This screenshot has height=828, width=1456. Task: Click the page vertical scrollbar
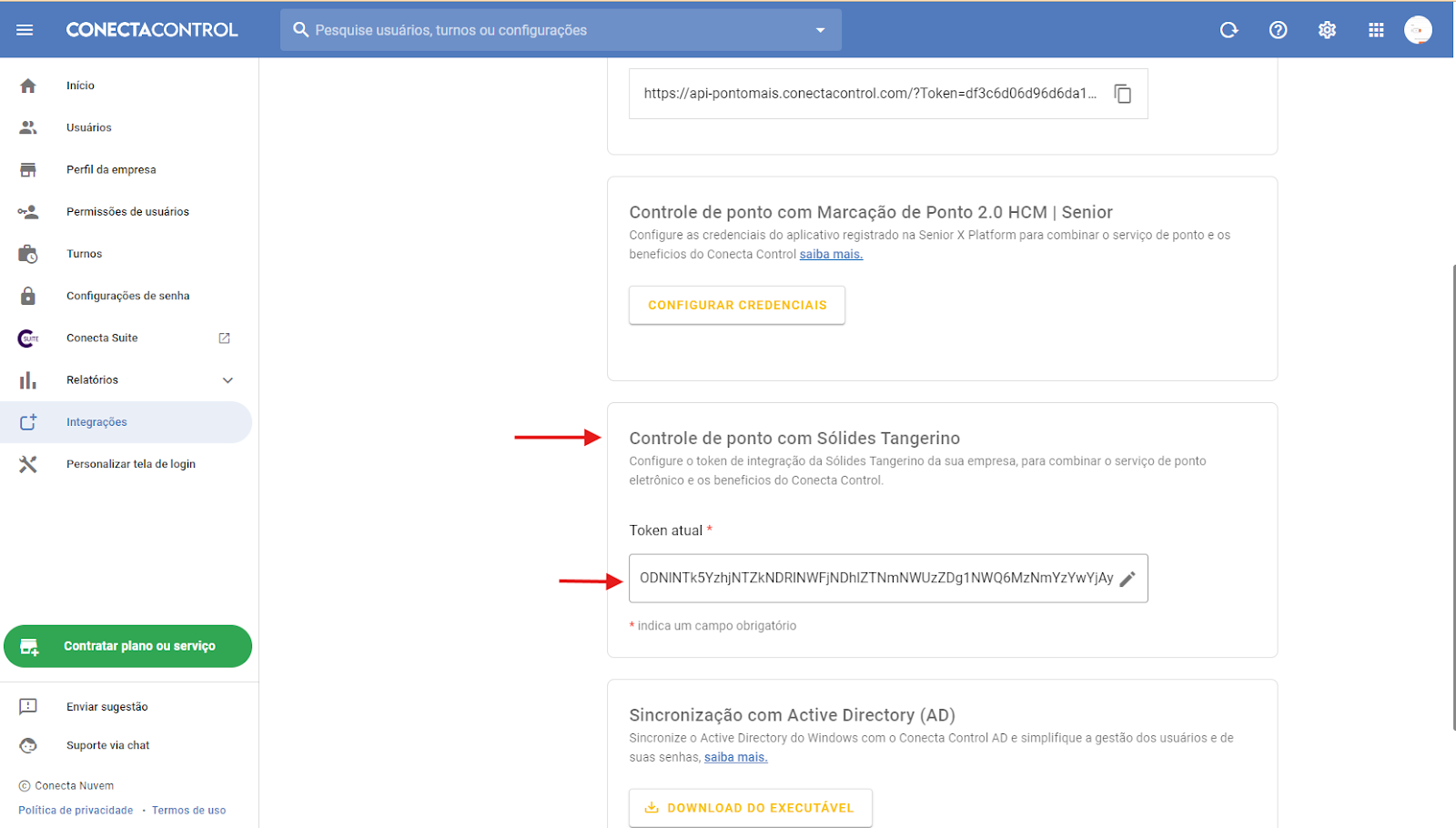tap(1453, 496)
